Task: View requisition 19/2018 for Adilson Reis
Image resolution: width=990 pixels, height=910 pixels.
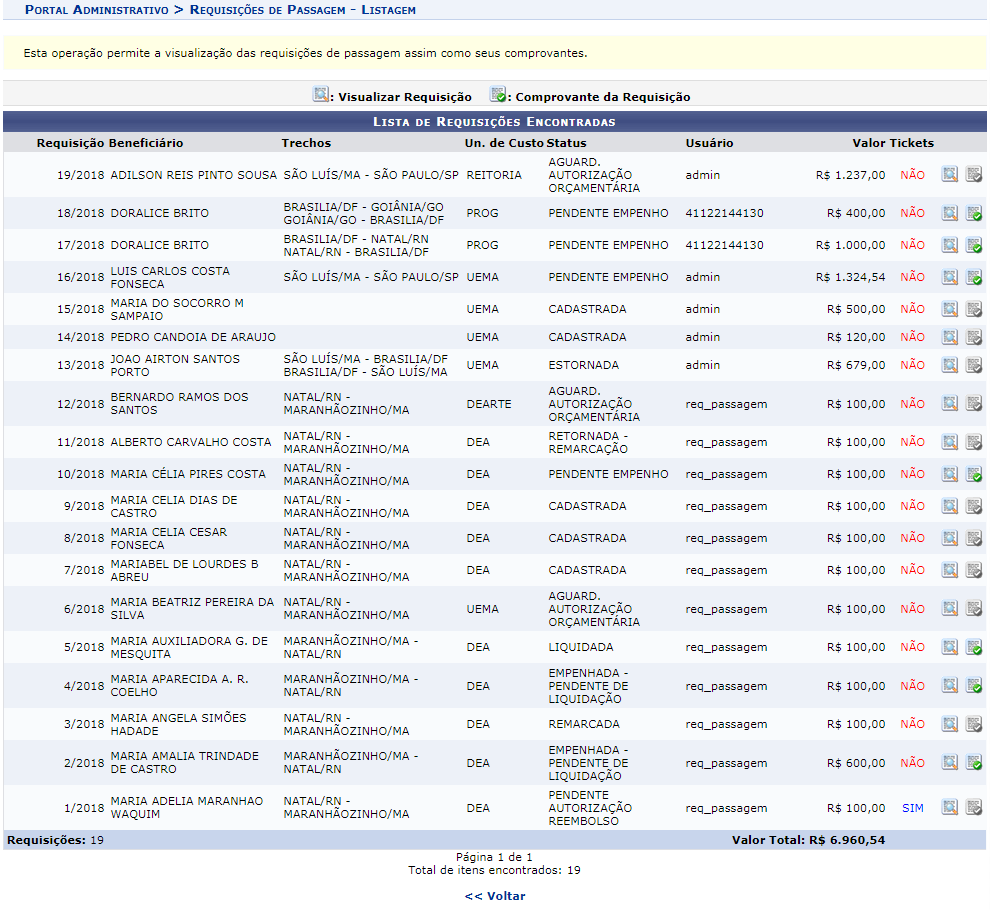Action: [949, 175]
